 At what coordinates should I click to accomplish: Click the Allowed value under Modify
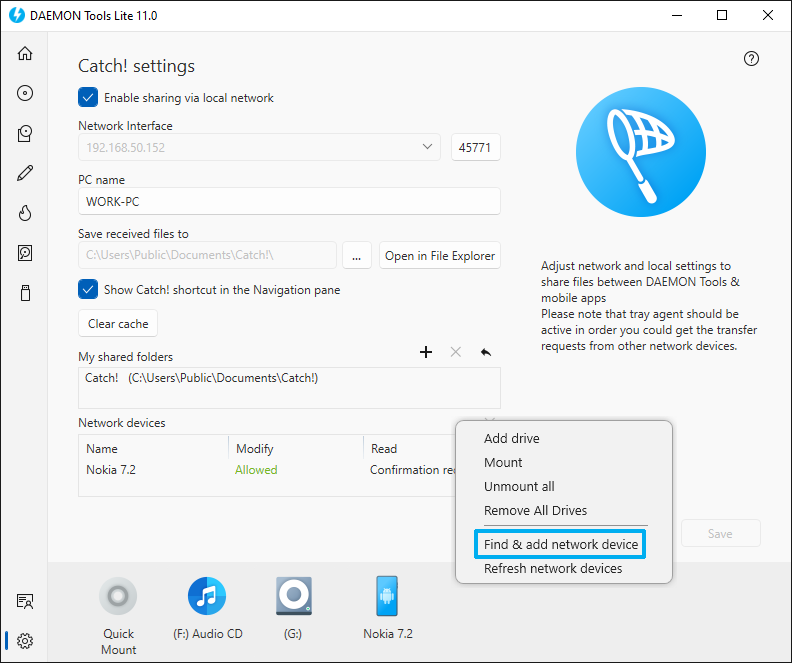[256, 470]
